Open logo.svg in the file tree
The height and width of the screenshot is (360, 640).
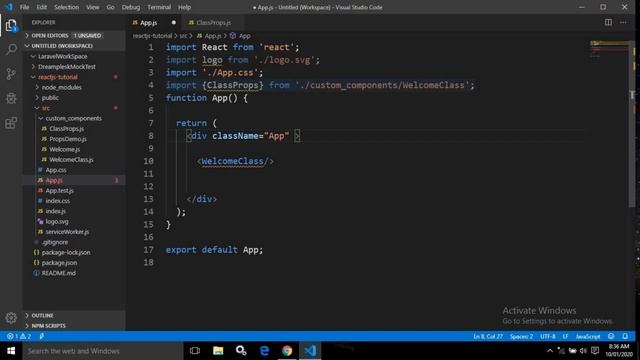(x=57, y=222)
